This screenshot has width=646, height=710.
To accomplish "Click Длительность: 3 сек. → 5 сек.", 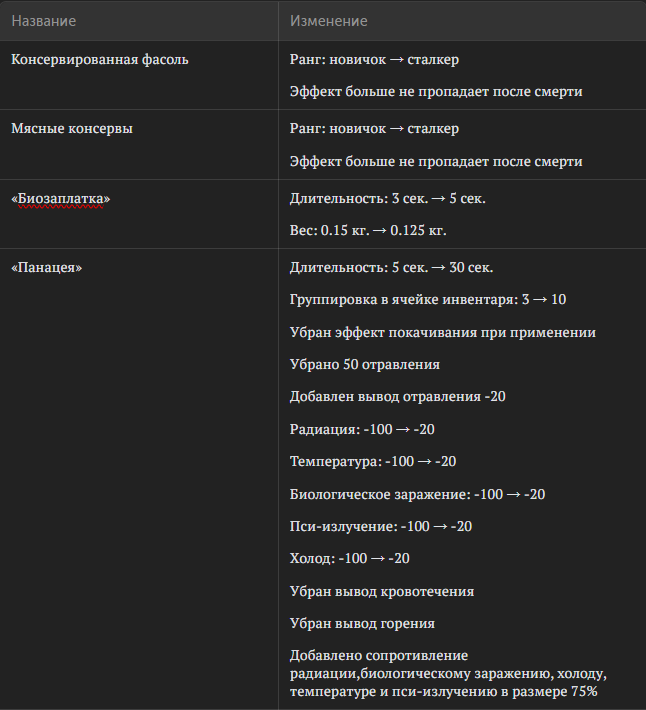I will click(388, 199).
